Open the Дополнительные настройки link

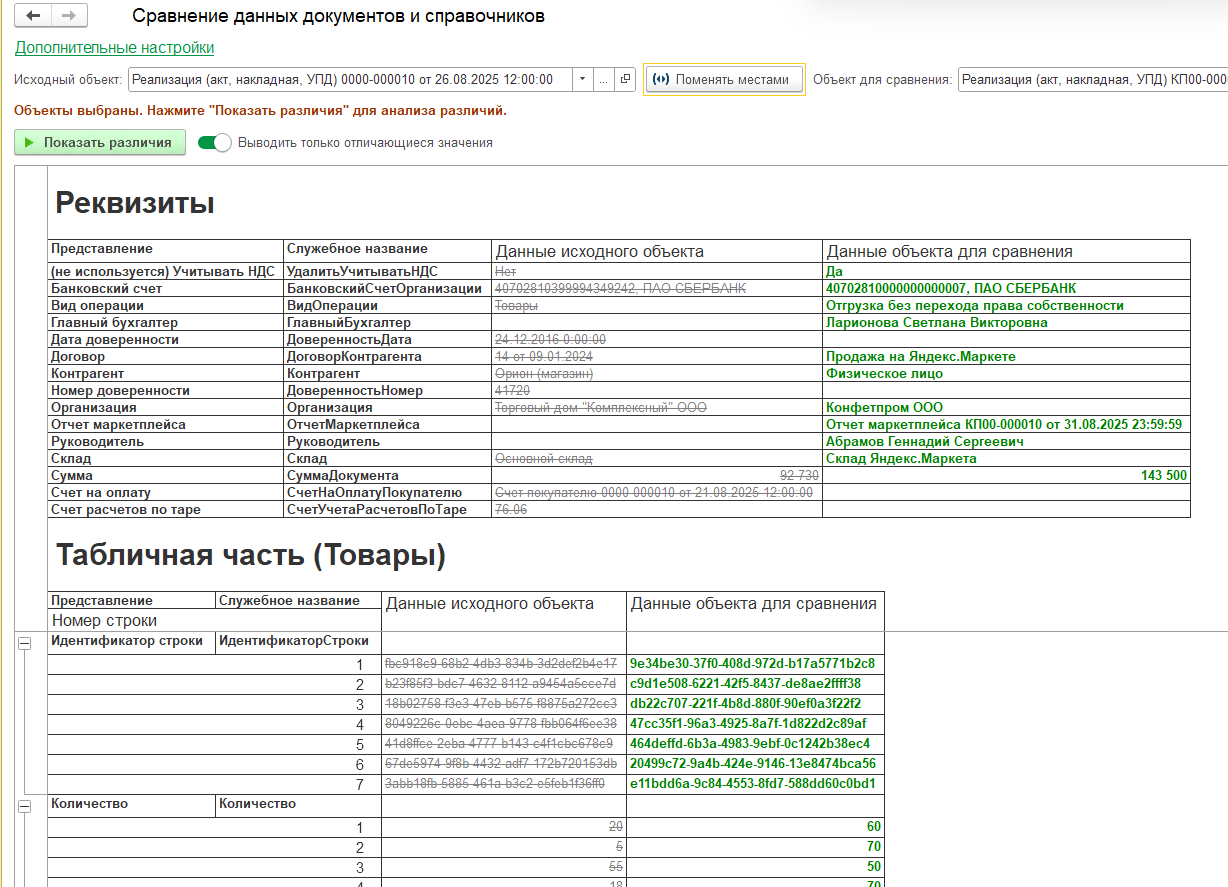click(x=114, y=47)
